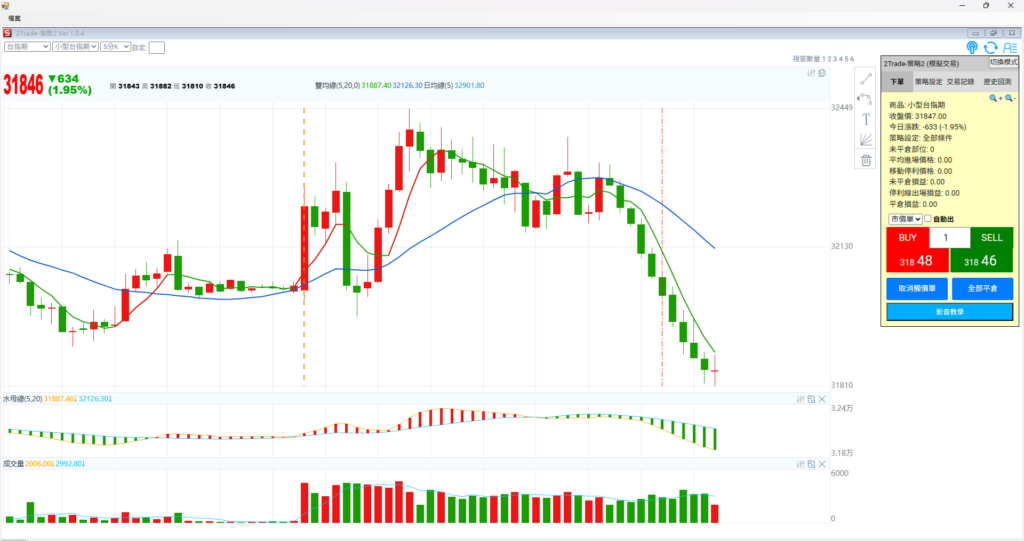Click the order quantity input field
Image resolution: width=1024 pixels, height=541 pixels.
tap(949, 238)
